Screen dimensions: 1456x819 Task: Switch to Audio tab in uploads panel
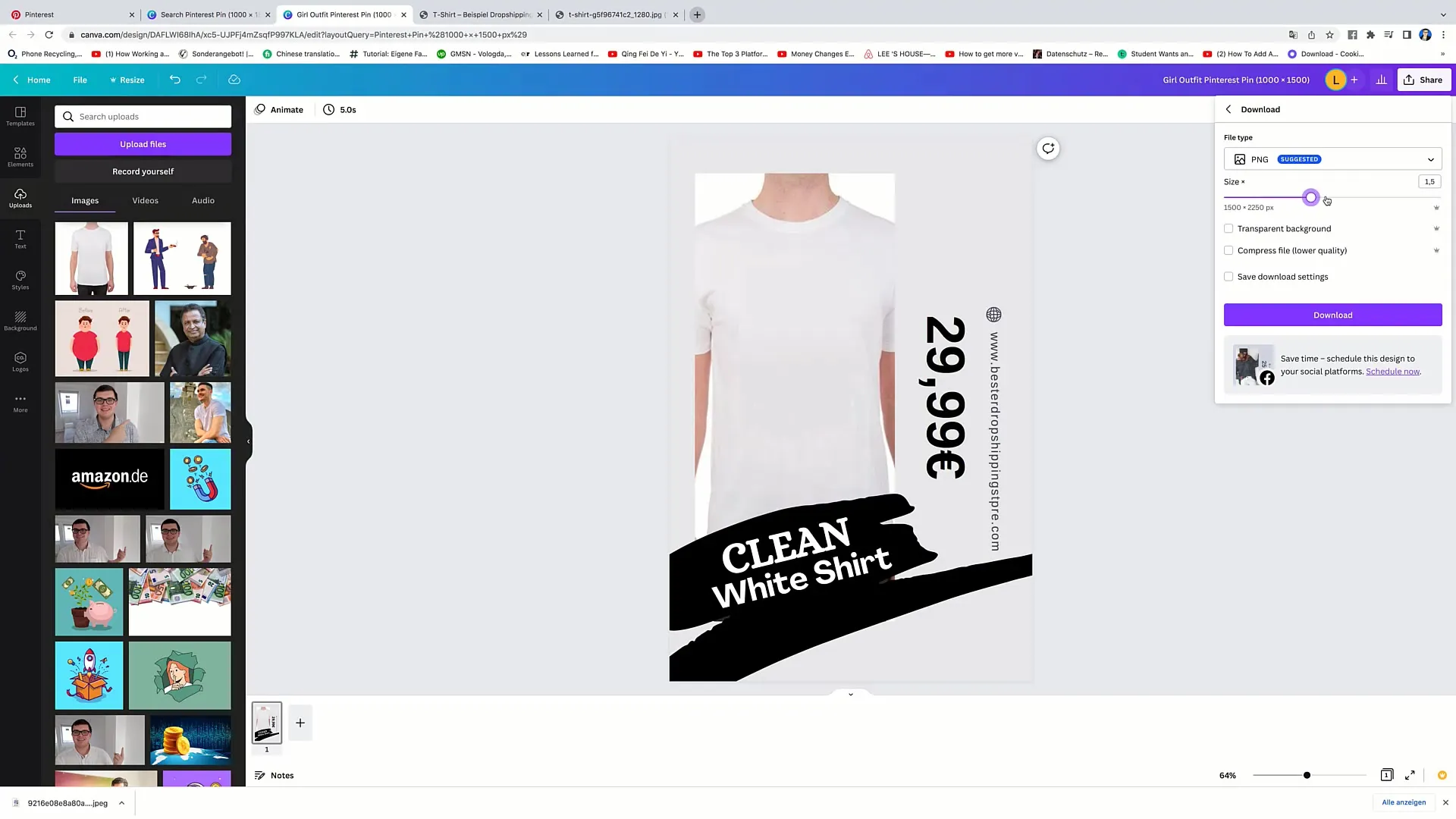click(203, 200)
